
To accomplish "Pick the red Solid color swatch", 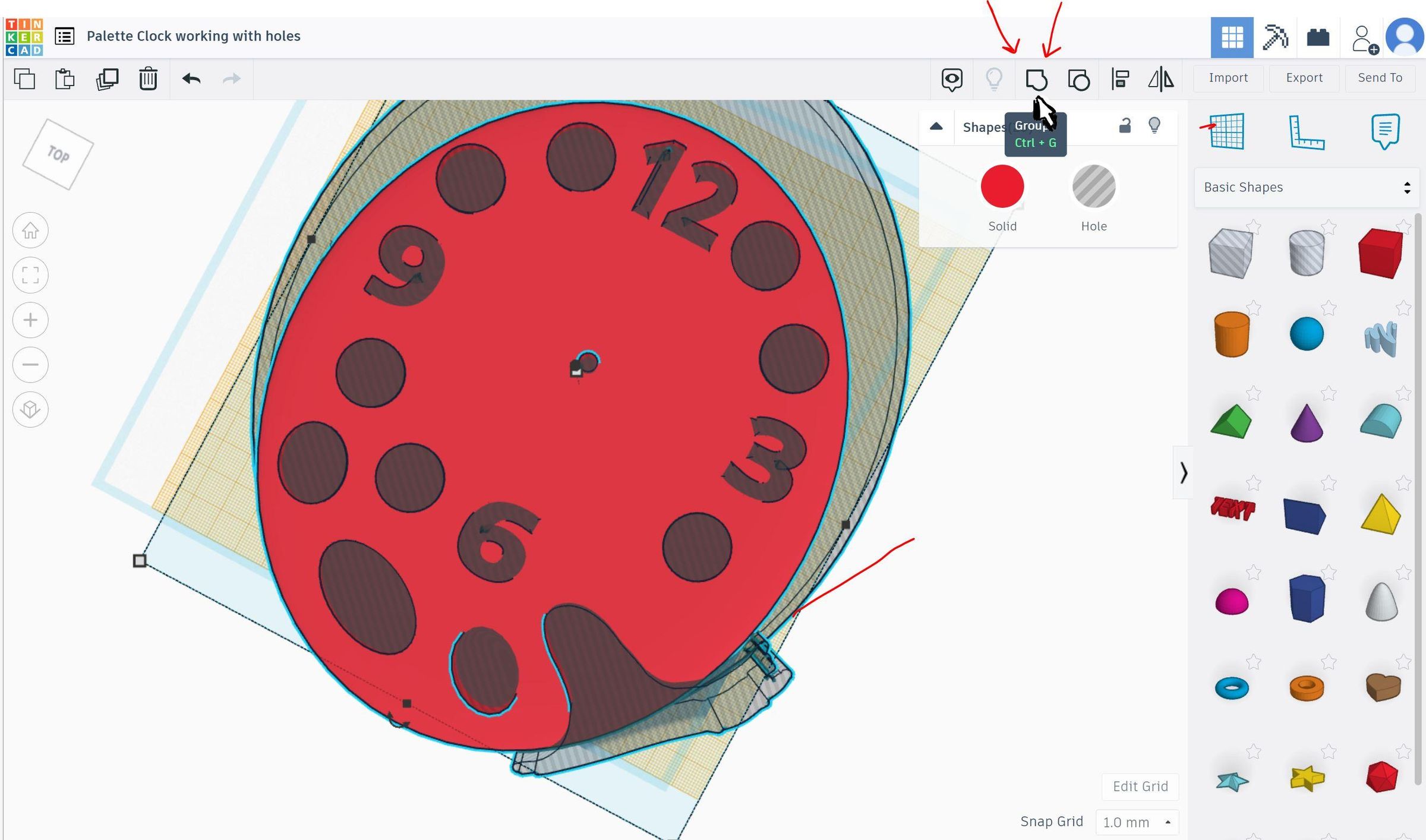I will pos(1002,187).
